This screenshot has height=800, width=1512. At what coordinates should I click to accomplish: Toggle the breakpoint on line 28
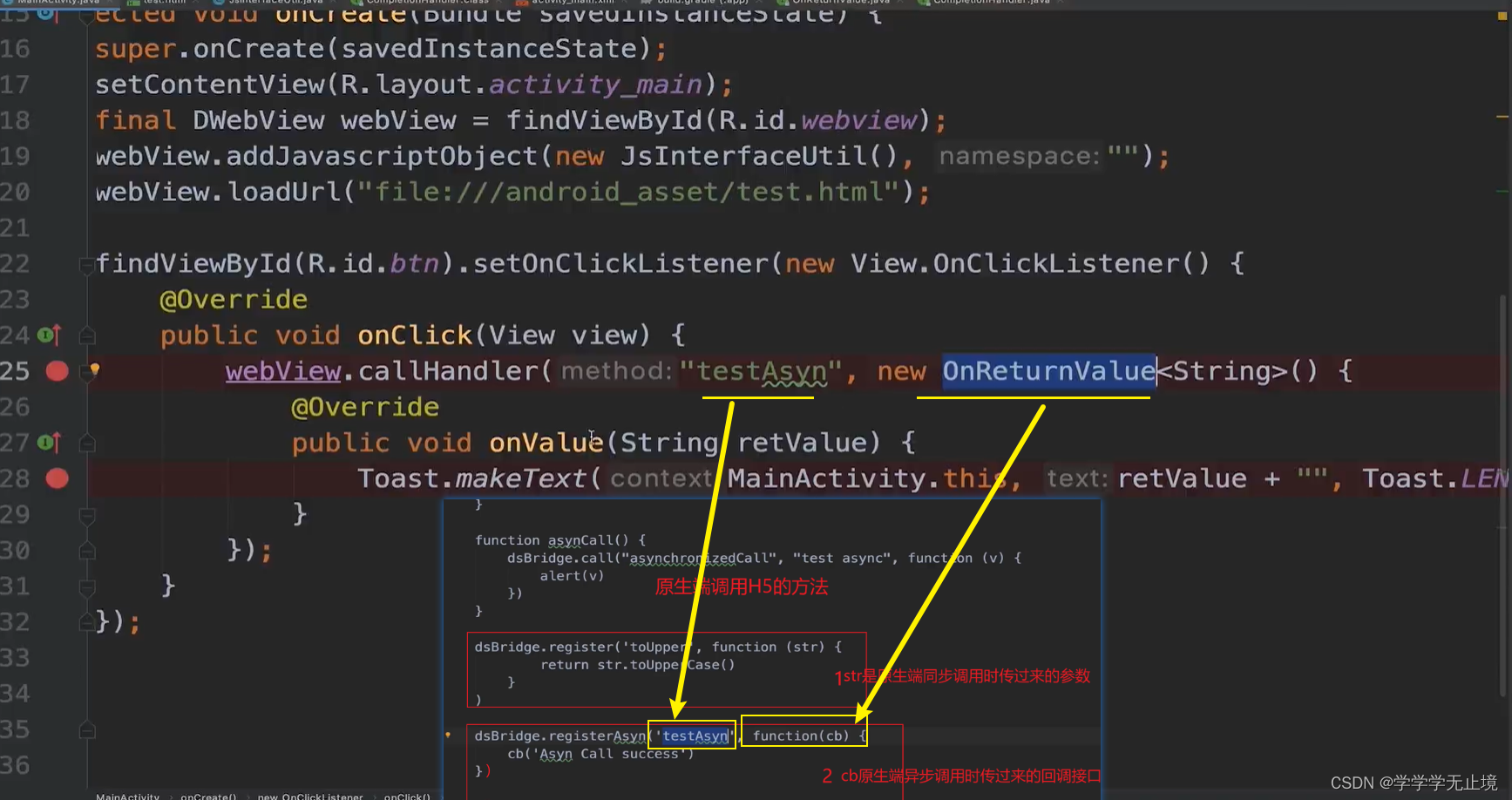click(58, 478)
